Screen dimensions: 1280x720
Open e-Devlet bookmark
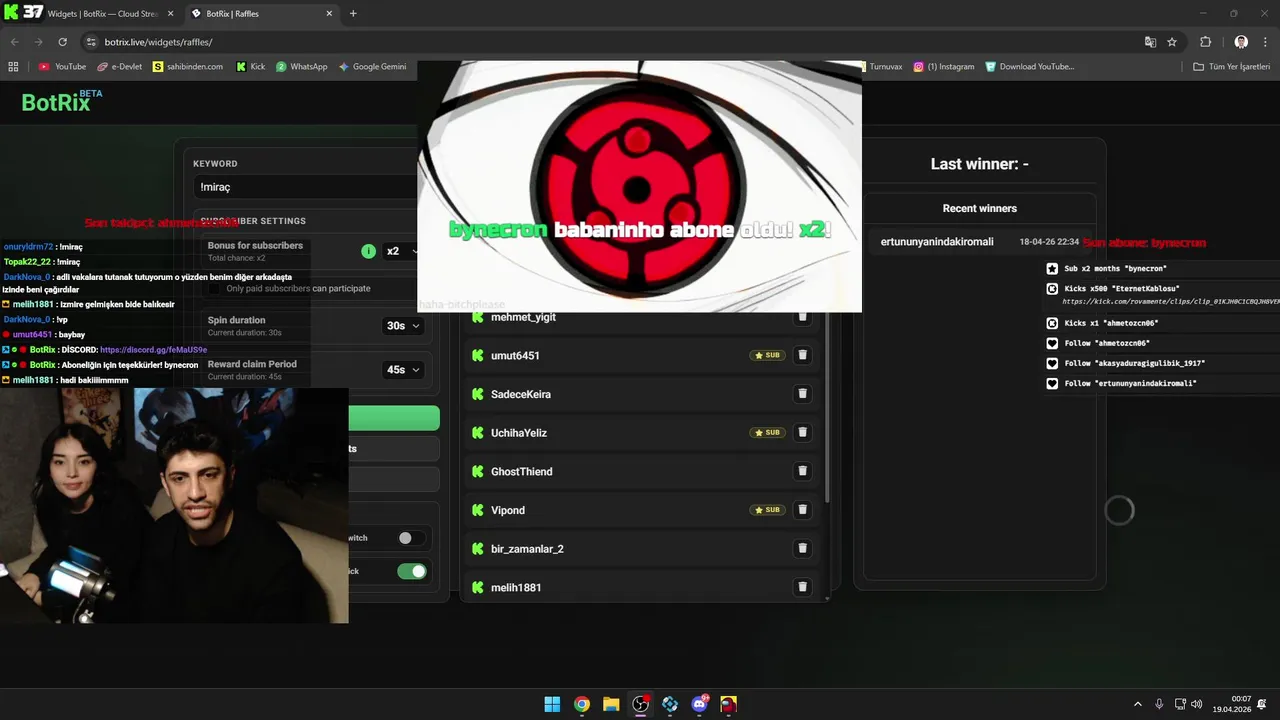click(x=120, y=67)
